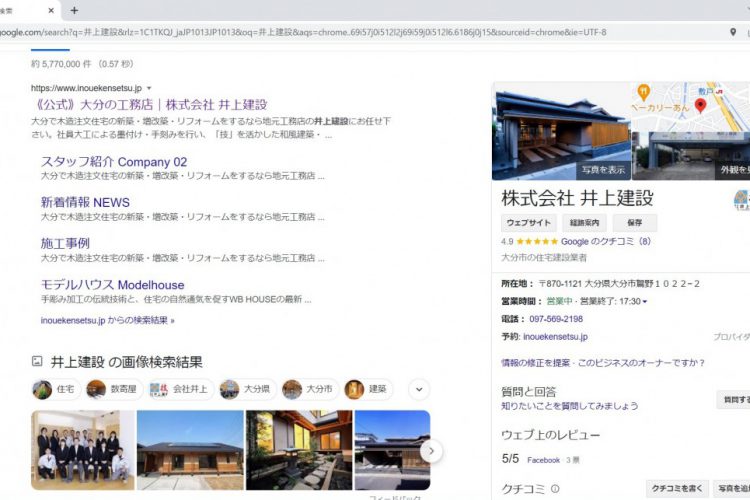Open the Japanese garden courtyard thumbnail
The width and height of the screenshot is (750, 500).
pyautogui.click(x=299, y=450)
